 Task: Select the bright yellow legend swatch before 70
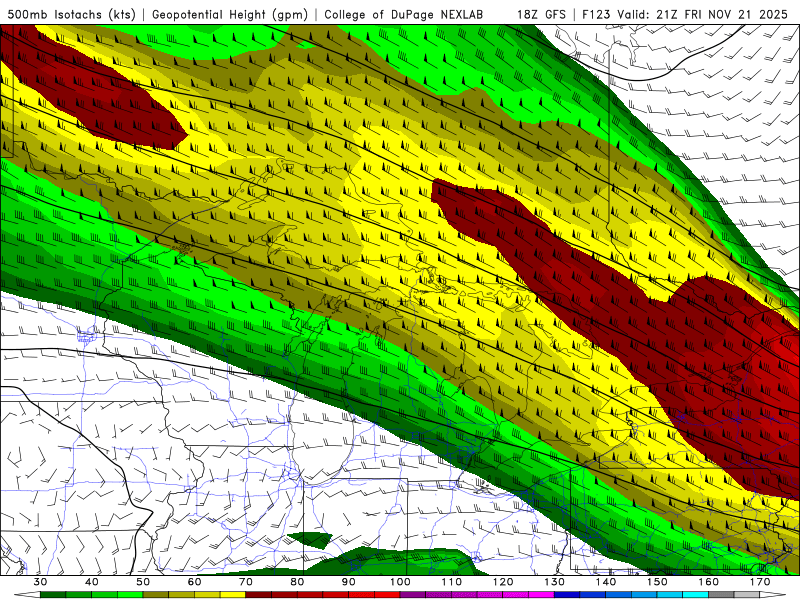click(233, 595)
